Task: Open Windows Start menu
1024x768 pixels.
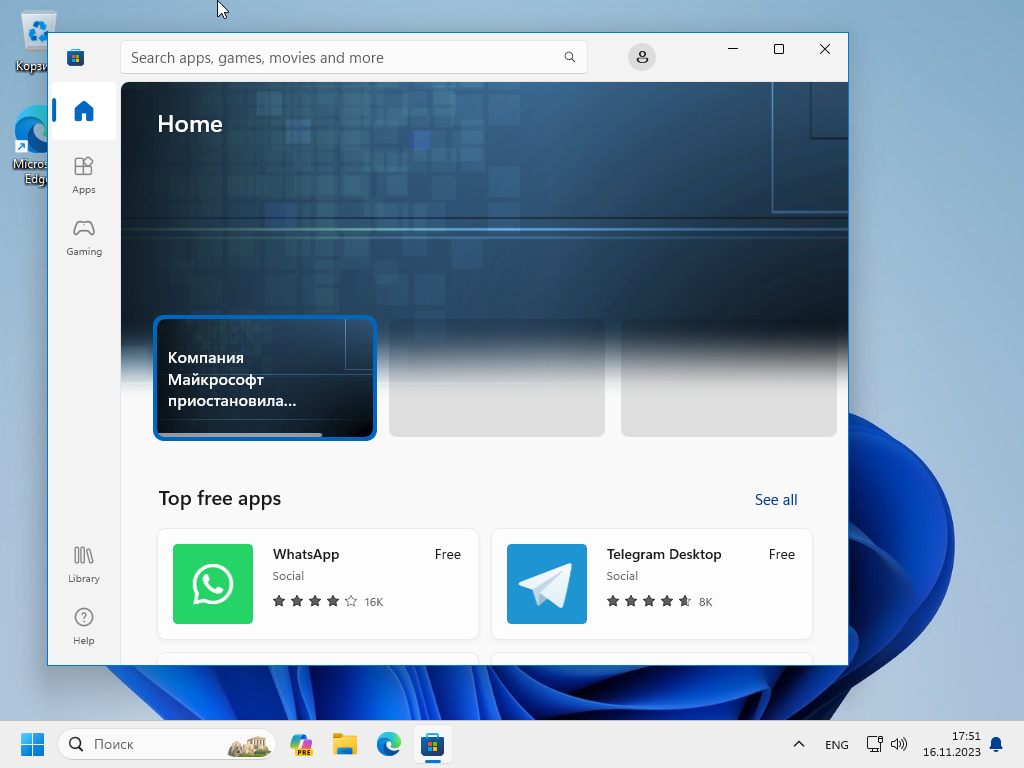Action: click(x=32, y=744)
